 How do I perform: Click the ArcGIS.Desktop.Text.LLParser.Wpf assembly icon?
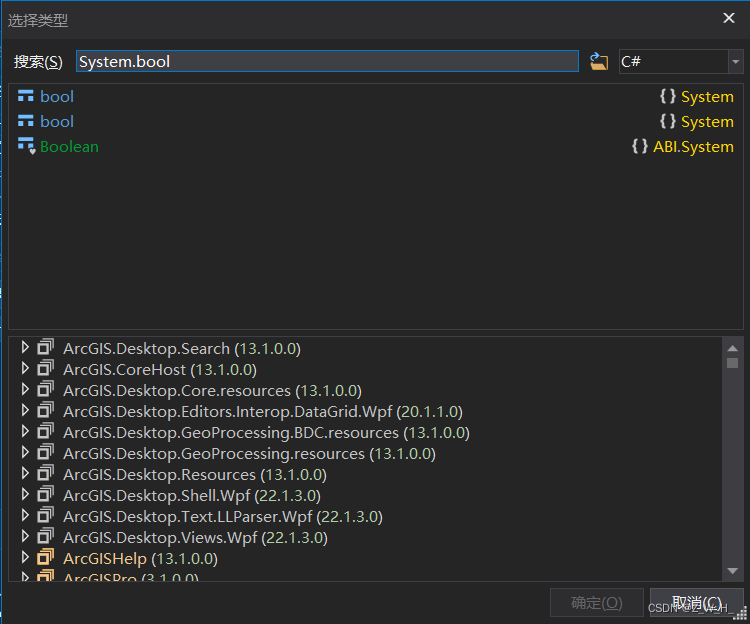click(x=45, y=515)
